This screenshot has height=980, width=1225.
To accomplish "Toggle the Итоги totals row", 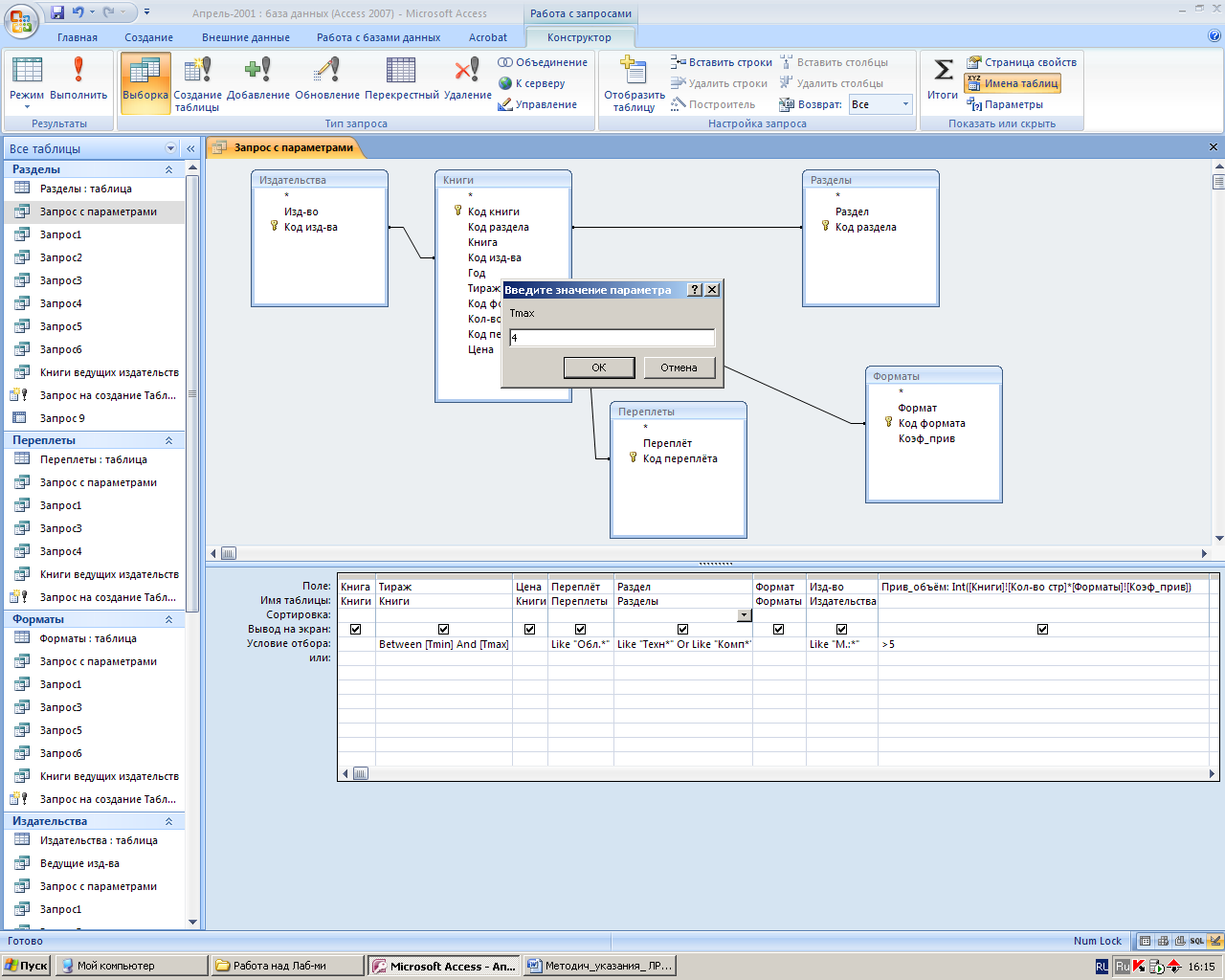I will coord(943,78).
